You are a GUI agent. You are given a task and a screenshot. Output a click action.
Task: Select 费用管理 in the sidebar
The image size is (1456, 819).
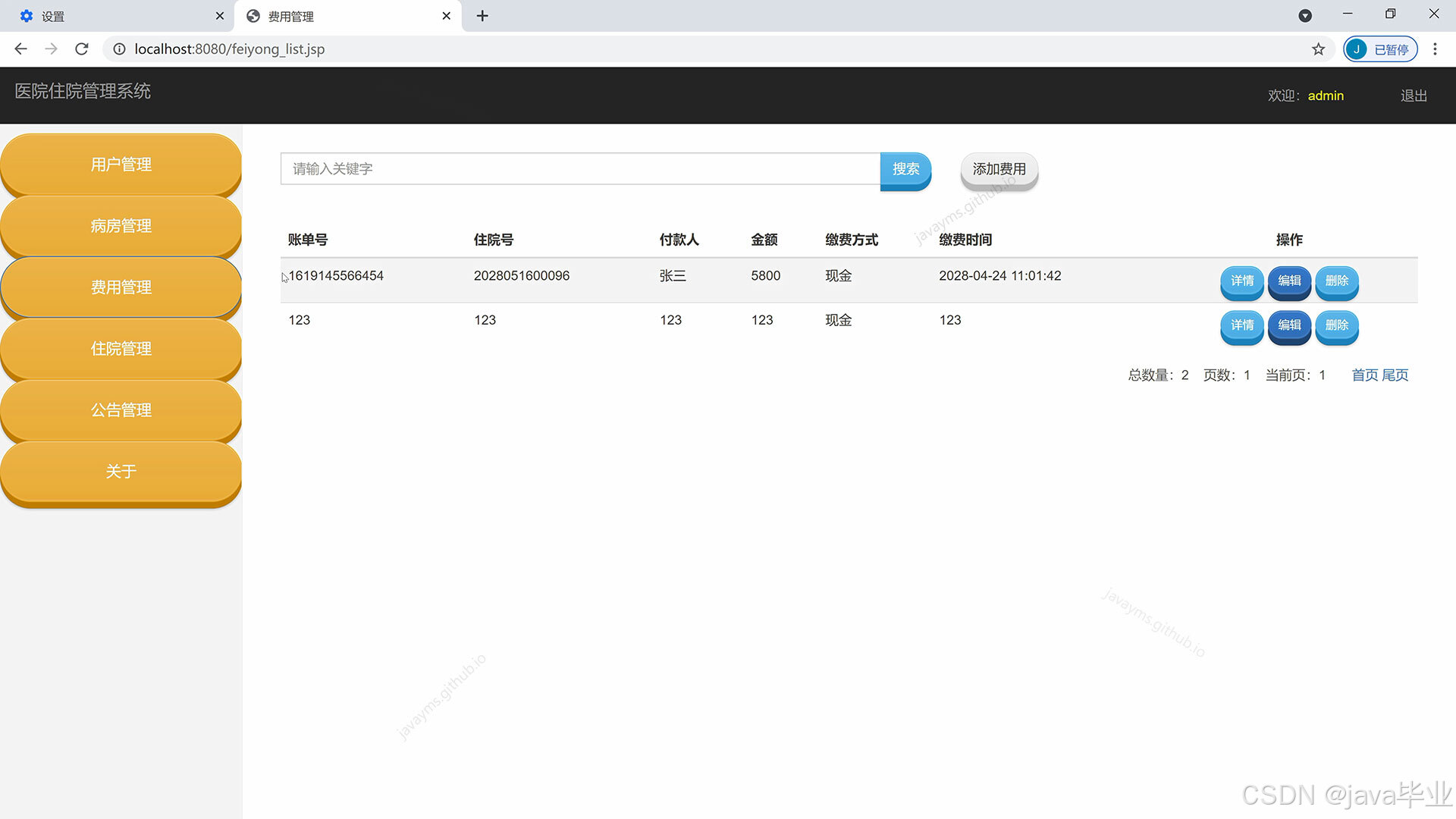click(121, 287)
